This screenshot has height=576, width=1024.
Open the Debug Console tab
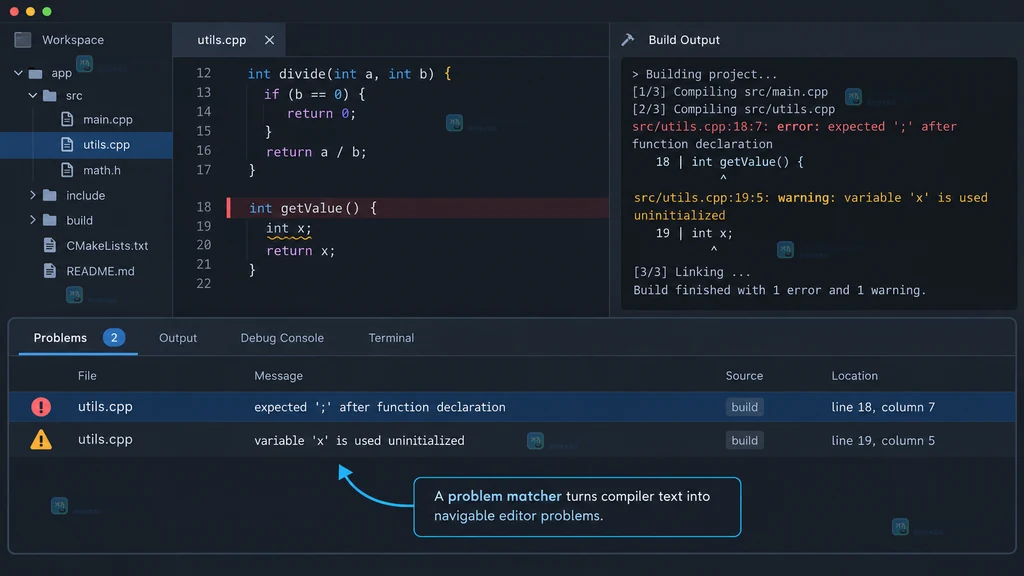click(x=282, y=338)
